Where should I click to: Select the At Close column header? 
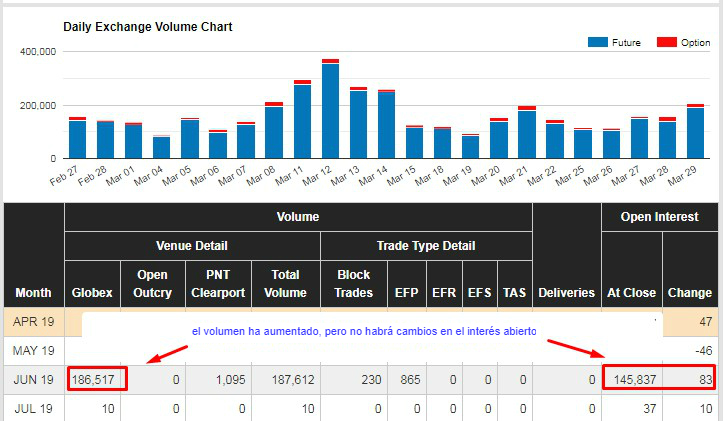pos(631,292)
